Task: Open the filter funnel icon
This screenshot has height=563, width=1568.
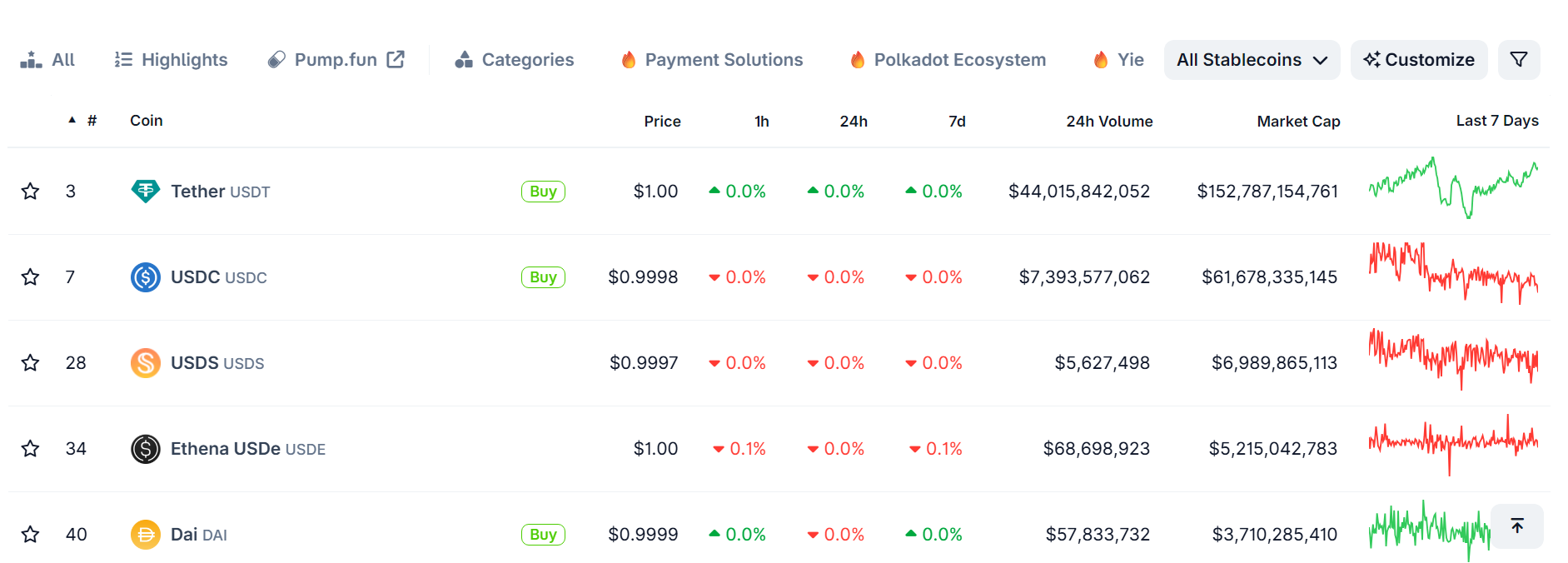Action: [x=1518, y=60]
